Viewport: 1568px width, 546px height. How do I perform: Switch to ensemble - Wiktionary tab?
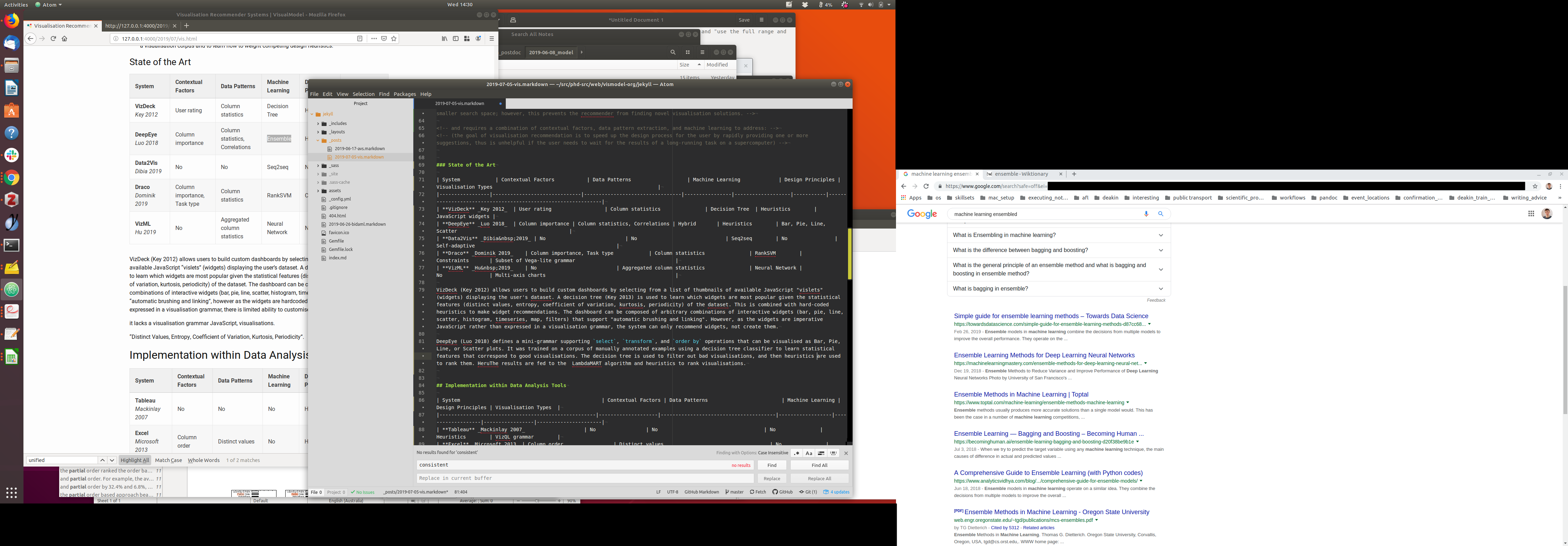coord(1021,174)
